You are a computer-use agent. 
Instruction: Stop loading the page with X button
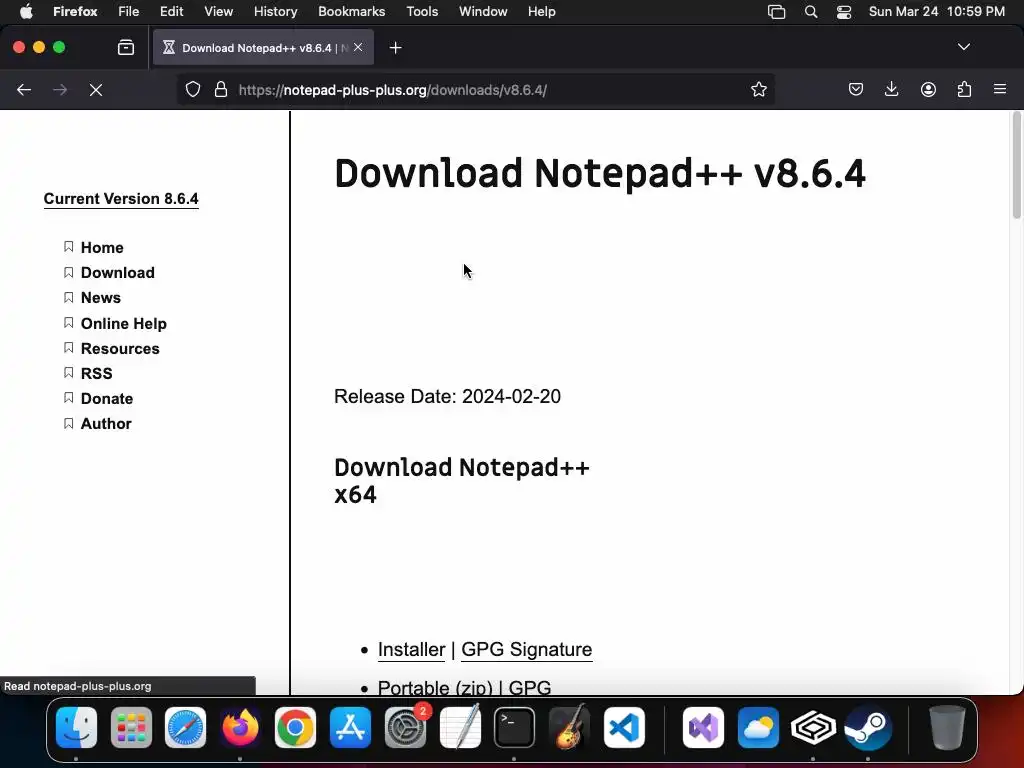coord(96,89)
